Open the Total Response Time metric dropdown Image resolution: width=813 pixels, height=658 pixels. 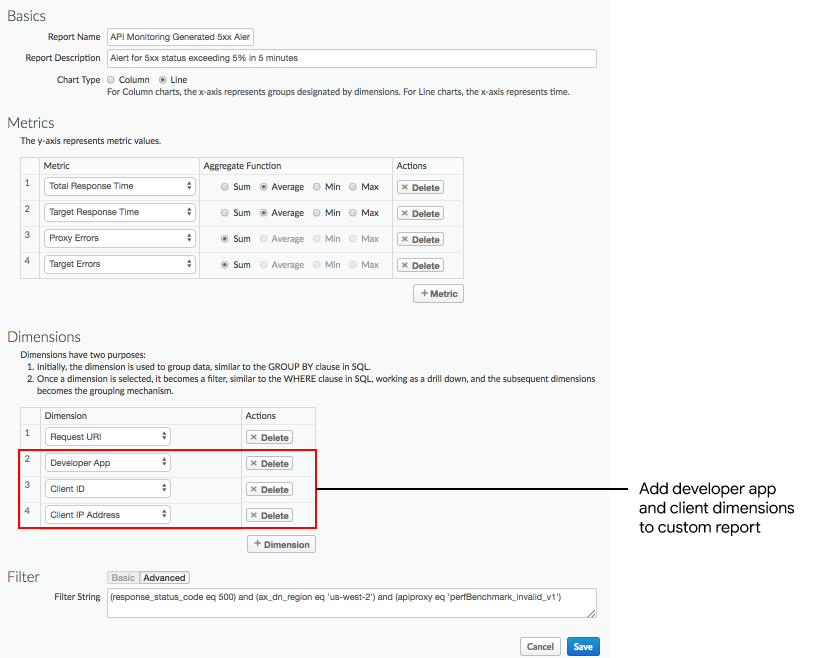tap(119, 186)
